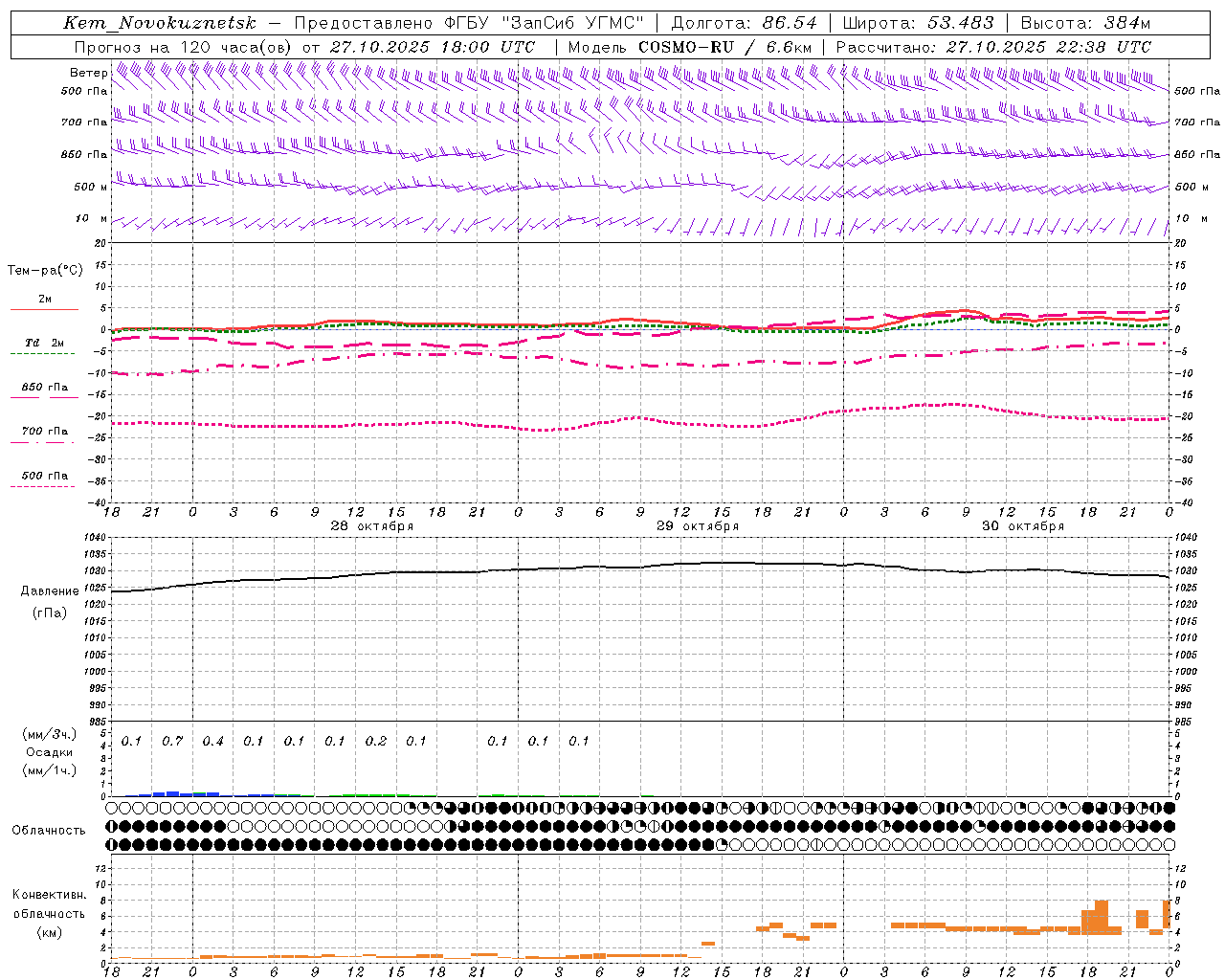The image size is (1225, 980).
Task: Click the (мм/3ч.) precipitation unit label
Action: [50, 734]
